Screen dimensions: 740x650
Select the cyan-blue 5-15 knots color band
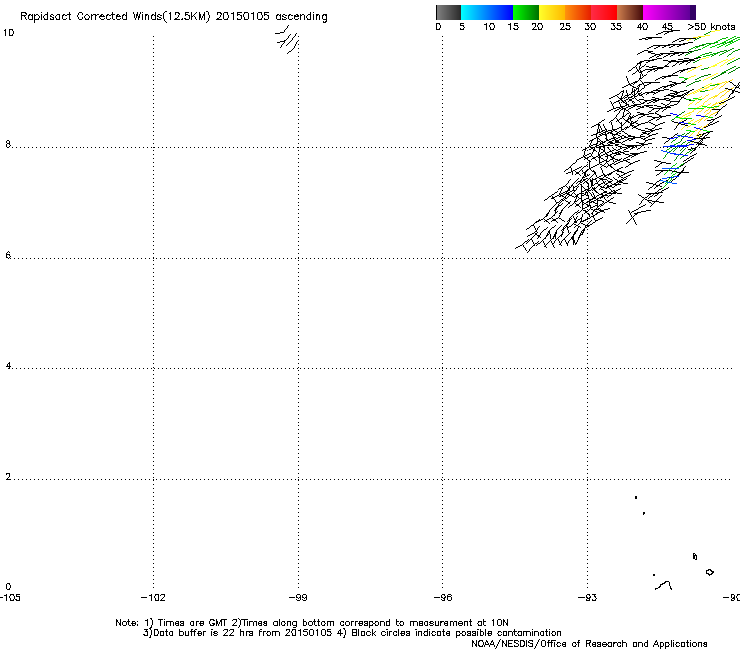tap(487, 12)
